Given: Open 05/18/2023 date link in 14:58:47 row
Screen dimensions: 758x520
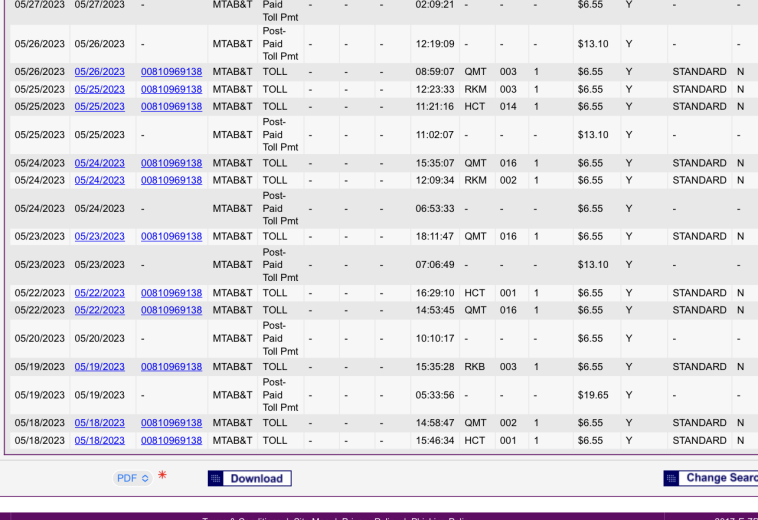Looking at the screenshot, I should coord(100,423).
